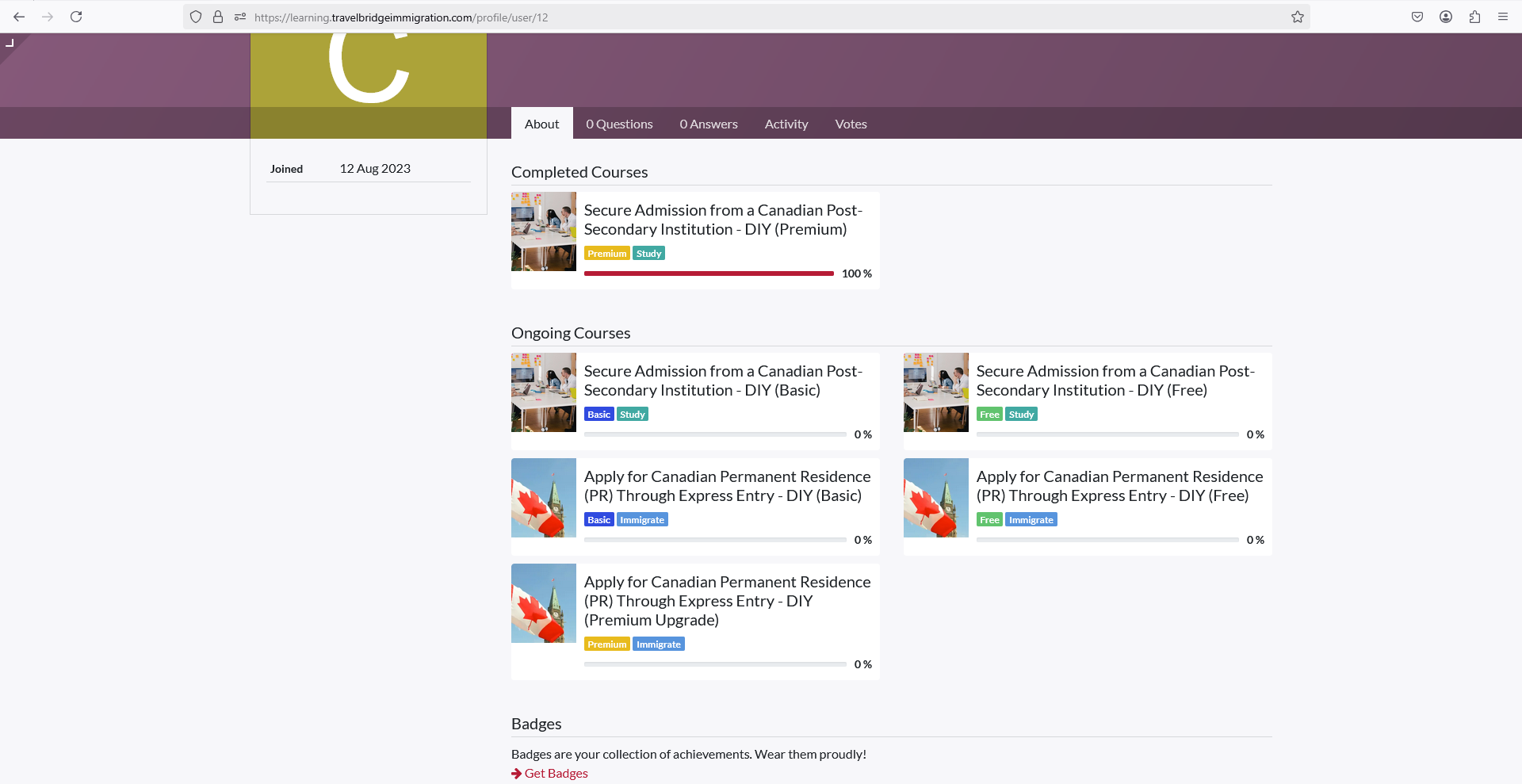1522x784 pixels.
Task: Open the Activity tab
Action: [x=786, y=124]
